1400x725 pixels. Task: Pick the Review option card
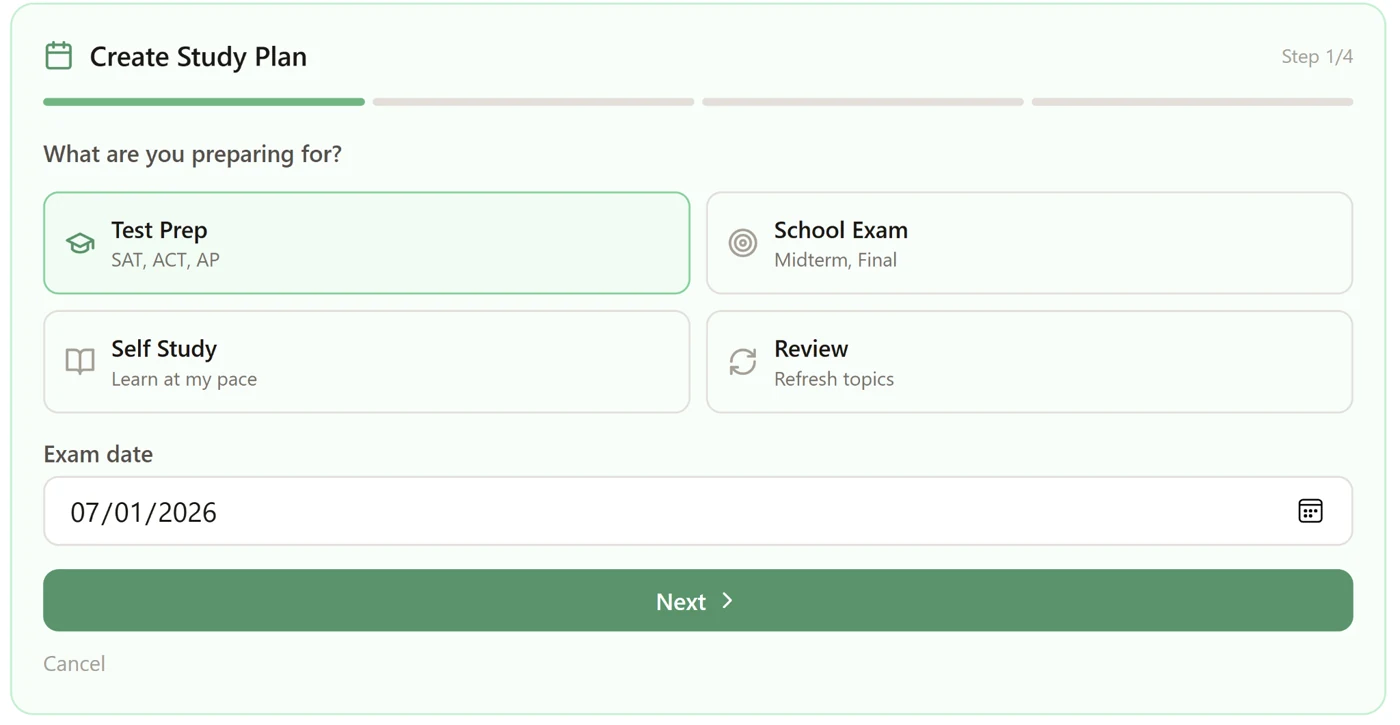pos(1029,361)
